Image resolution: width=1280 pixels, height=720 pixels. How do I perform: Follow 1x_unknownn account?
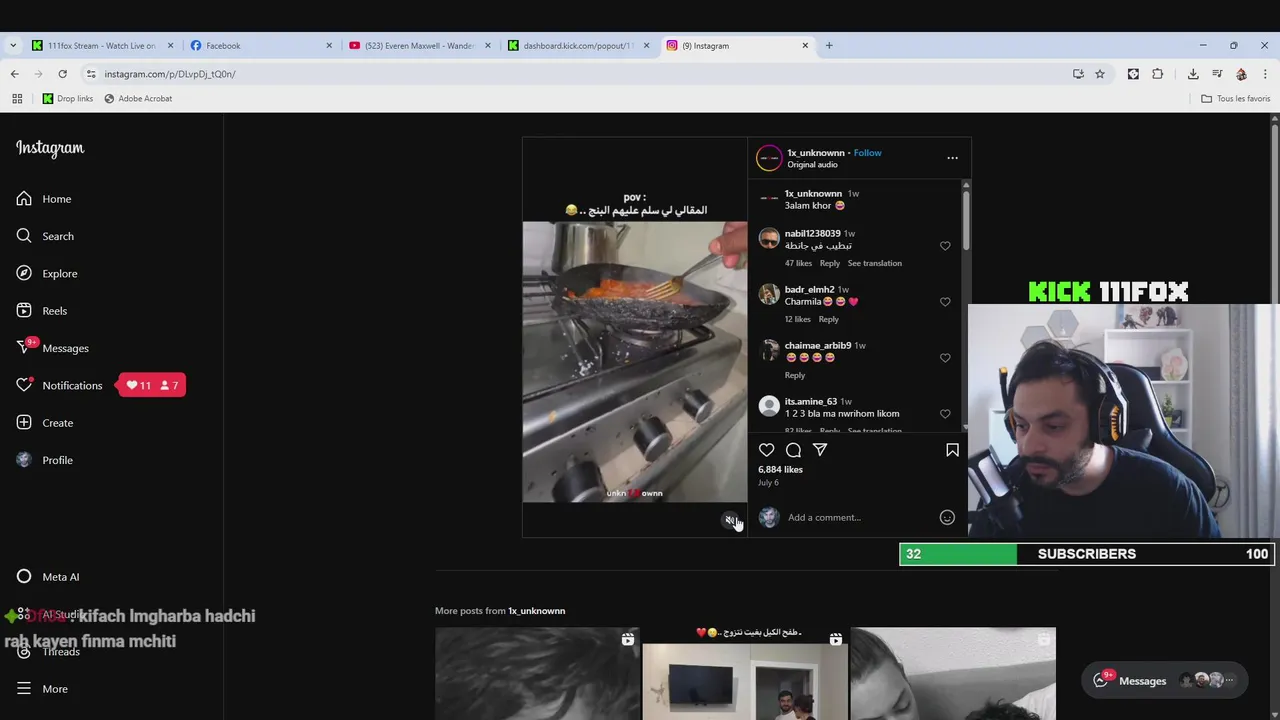(x=867, y=153)
